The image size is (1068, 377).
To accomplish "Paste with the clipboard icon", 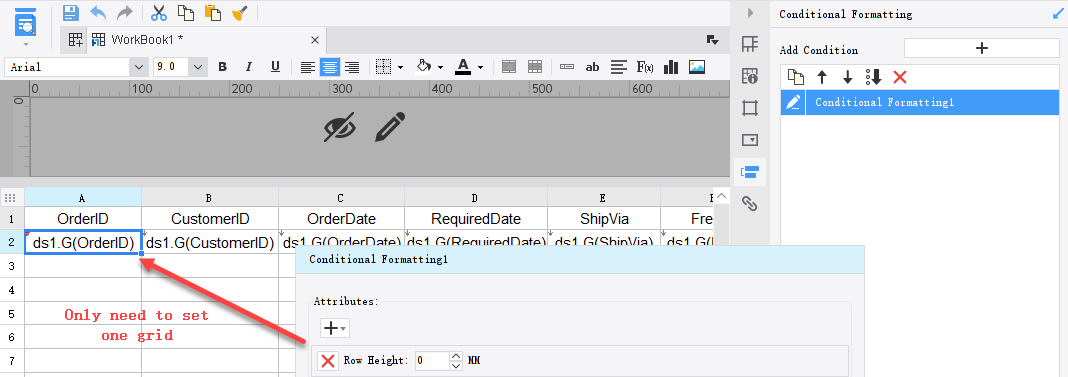I will (x=213, y=12).
